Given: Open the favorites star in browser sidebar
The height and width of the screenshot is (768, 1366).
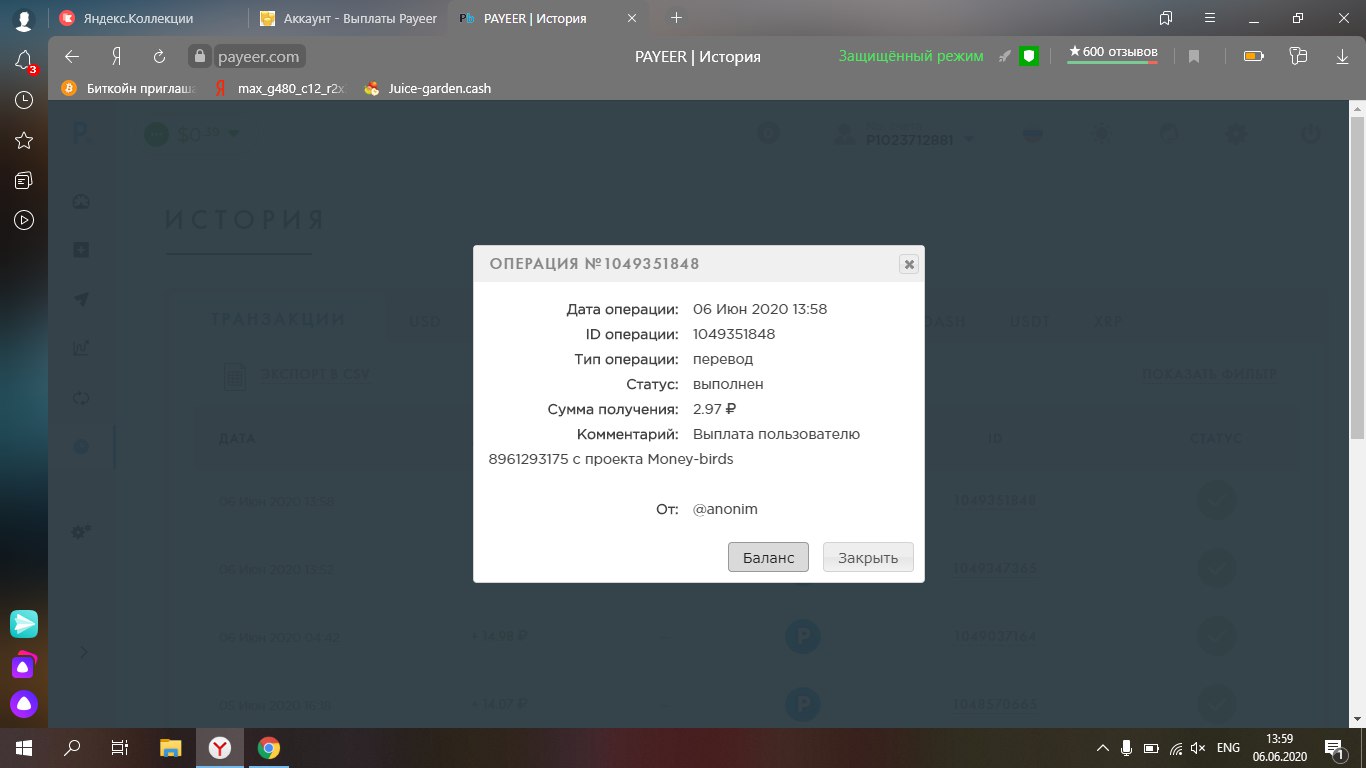Looking at the screenshot, I should click(24, 140).
